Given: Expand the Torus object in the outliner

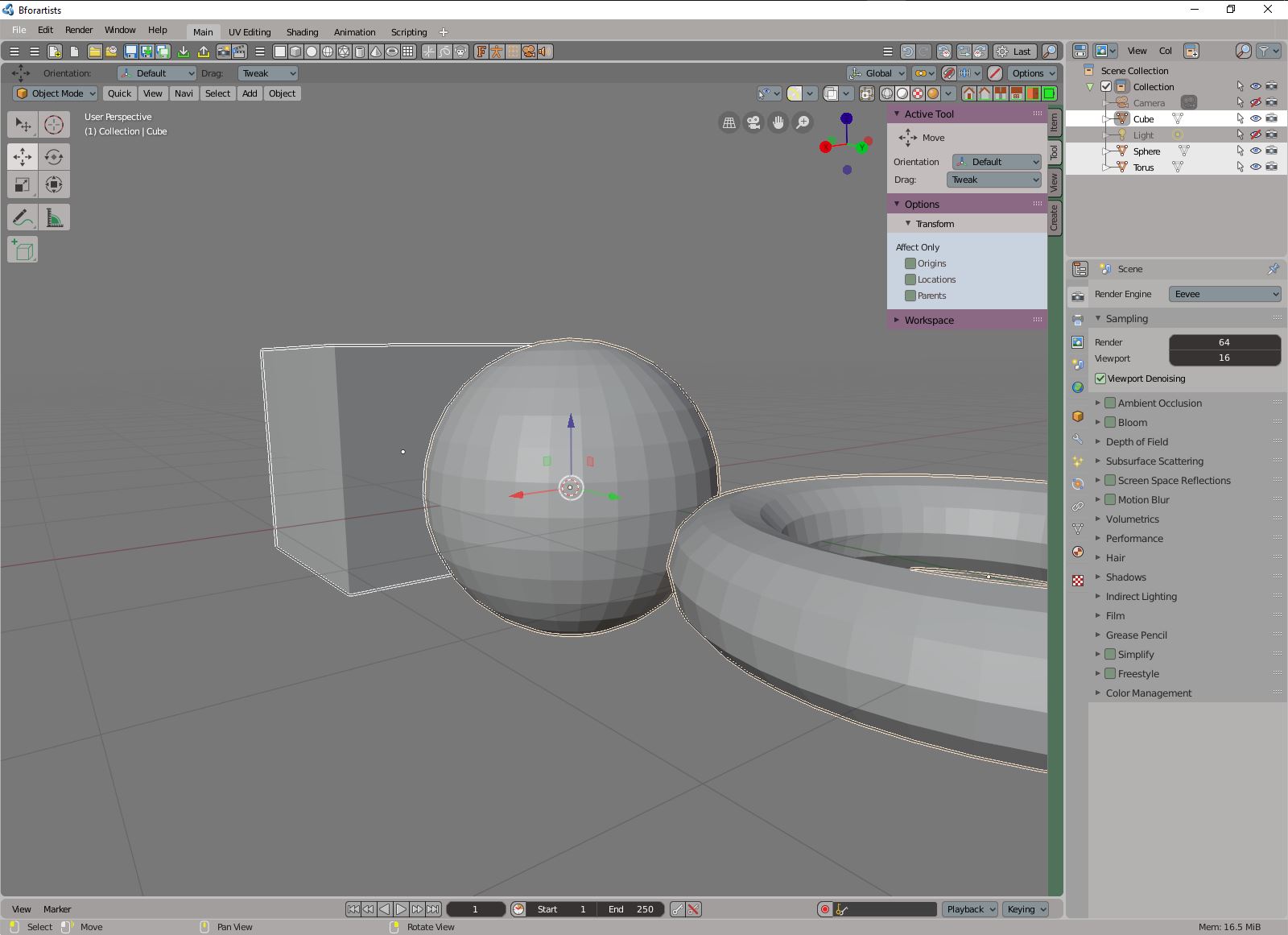Looking at the screenshot, I should (x=1104, y=167).
